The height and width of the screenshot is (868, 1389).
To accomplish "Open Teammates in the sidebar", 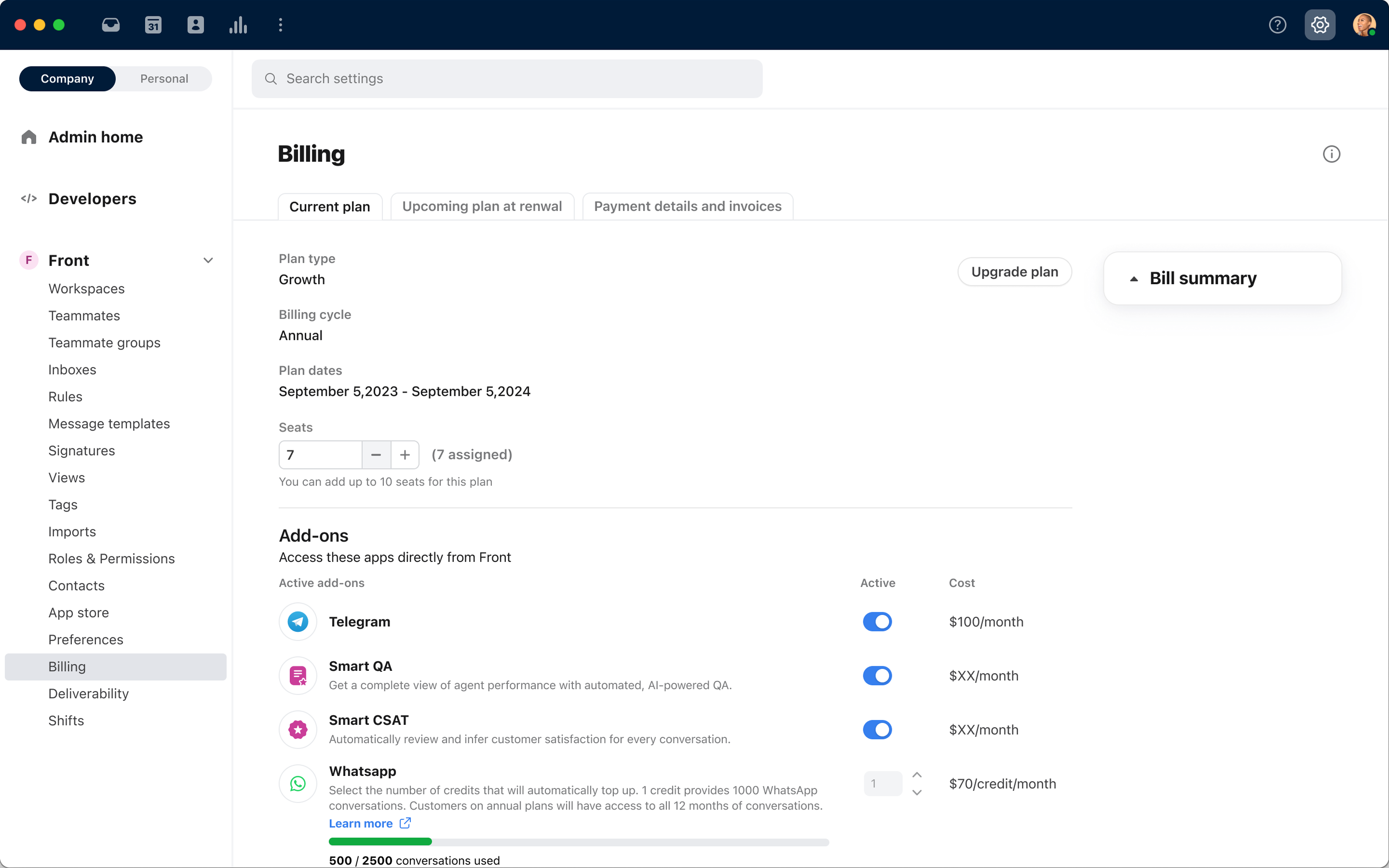I will click(x=84, y=316).
